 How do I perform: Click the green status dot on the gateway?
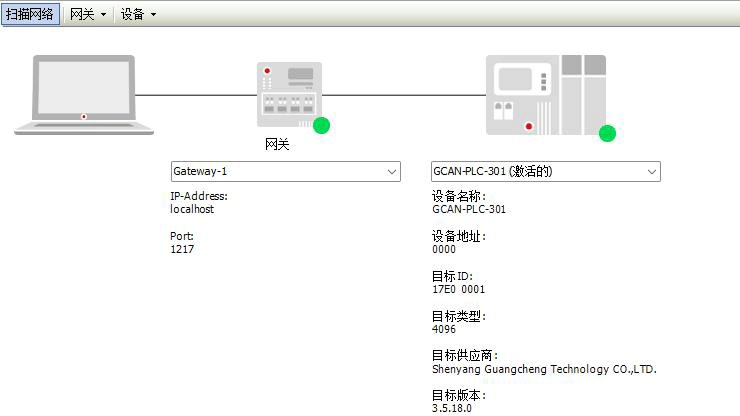(321, 125)
